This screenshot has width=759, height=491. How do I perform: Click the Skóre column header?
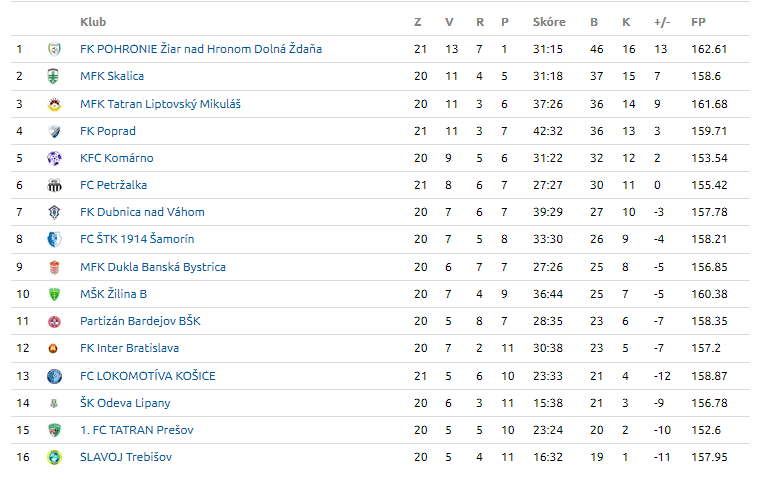coord(549,22)
